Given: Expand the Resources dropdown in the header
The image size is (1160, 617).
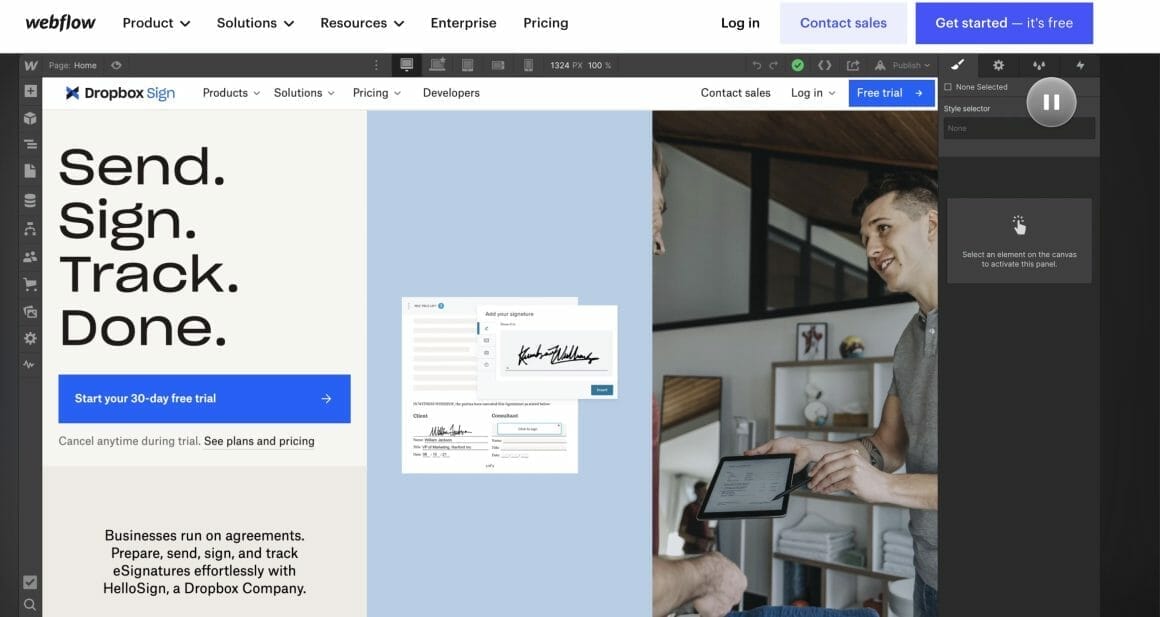Looking at the screenshot, I should point(362,23).
